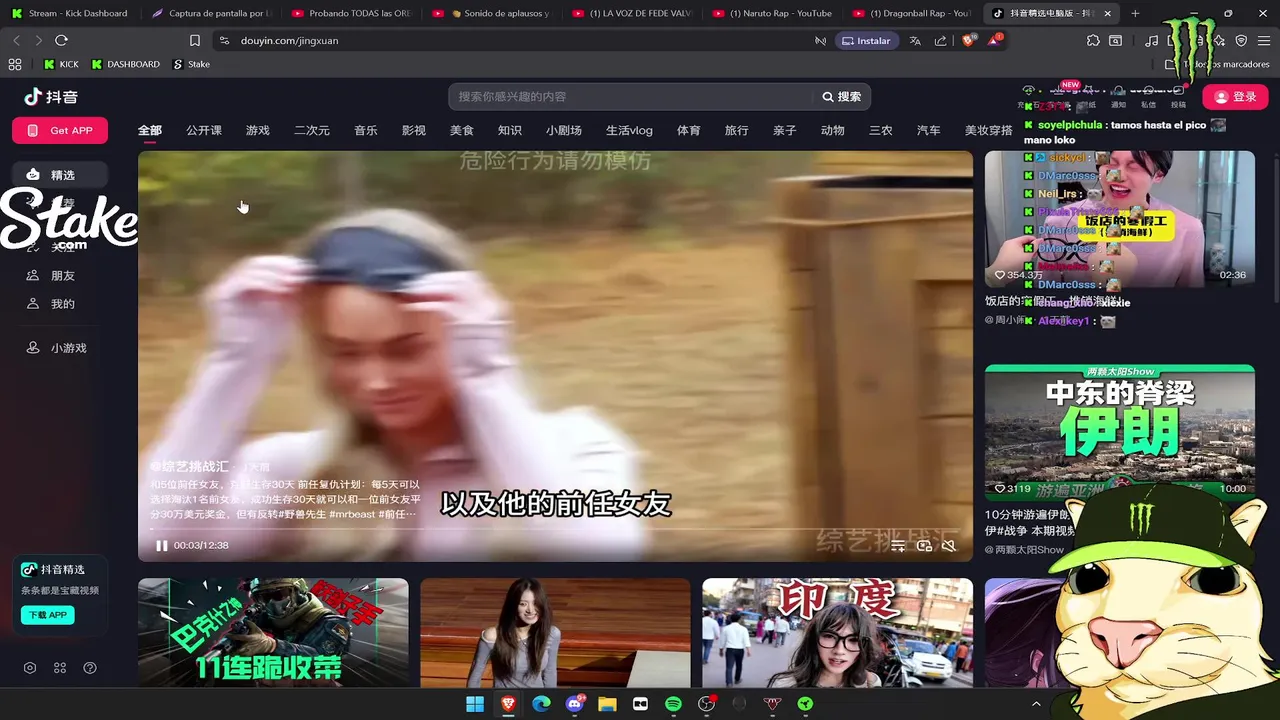Open the 11连跪收菜 video thumbnail
The image size is (1280, 720).
click(273, 633)
